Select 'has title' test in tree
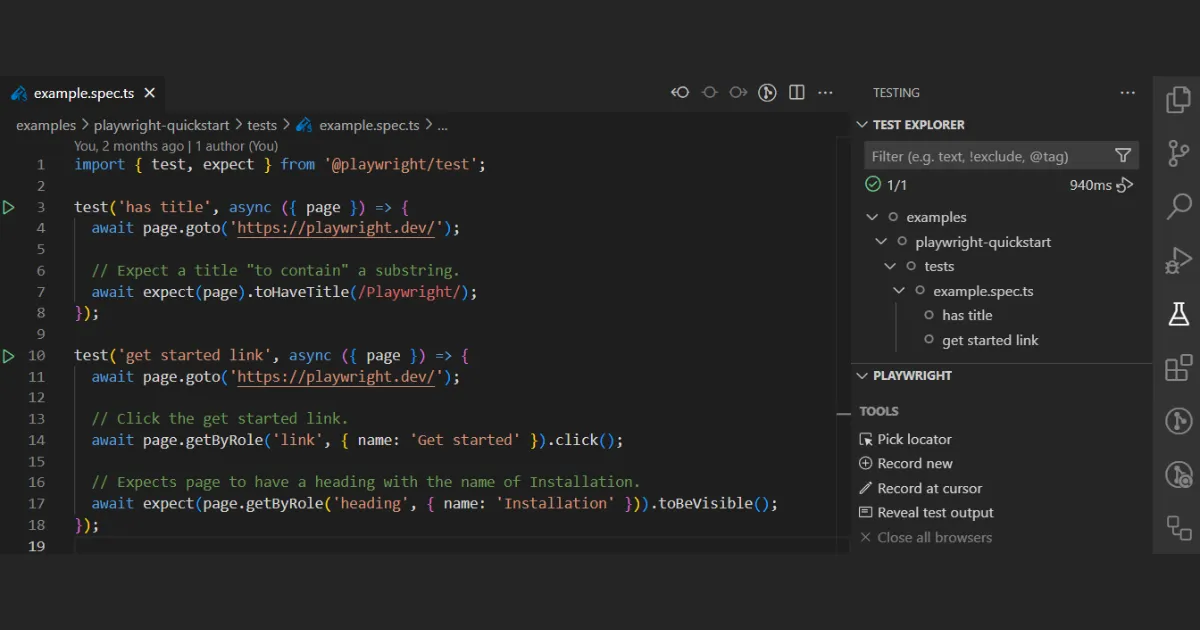Viewport: 1200px width, 630px height. pyautogui.click(x=967, y=315)
